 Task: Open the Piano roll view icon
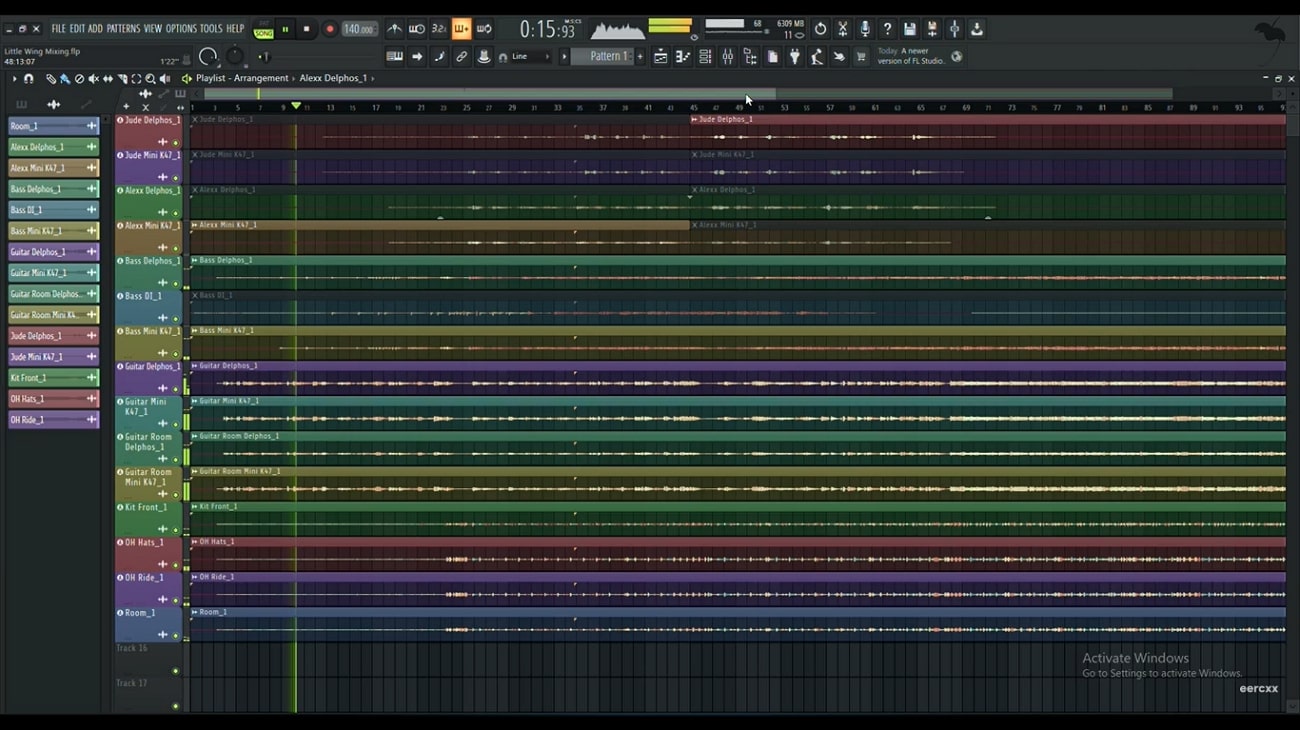tap(683, 57)
